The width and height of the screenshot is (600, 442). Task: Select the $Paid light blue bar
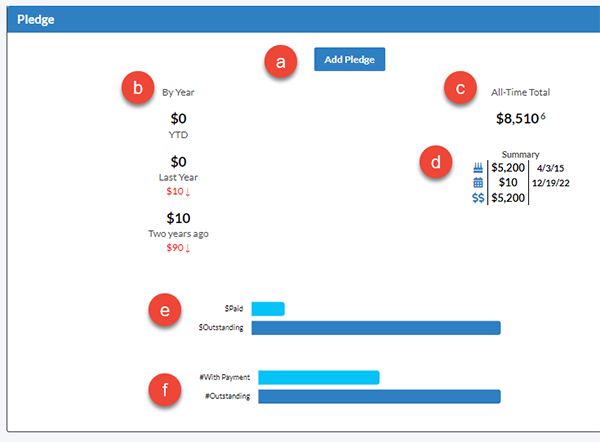coord(268,309)
